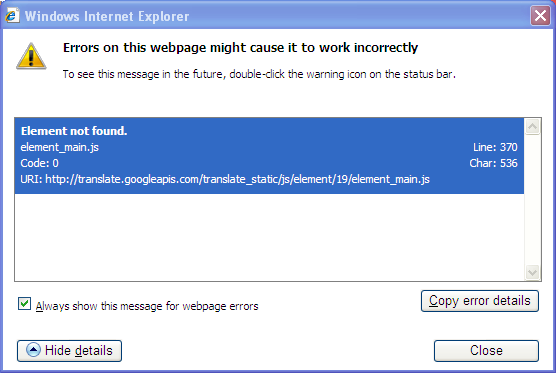The width and height of the screenshot is (556, 373).
Task: Click the 'Always show this message for webpage errors' label
Action: pyautogui.click(x=147, y=306)
